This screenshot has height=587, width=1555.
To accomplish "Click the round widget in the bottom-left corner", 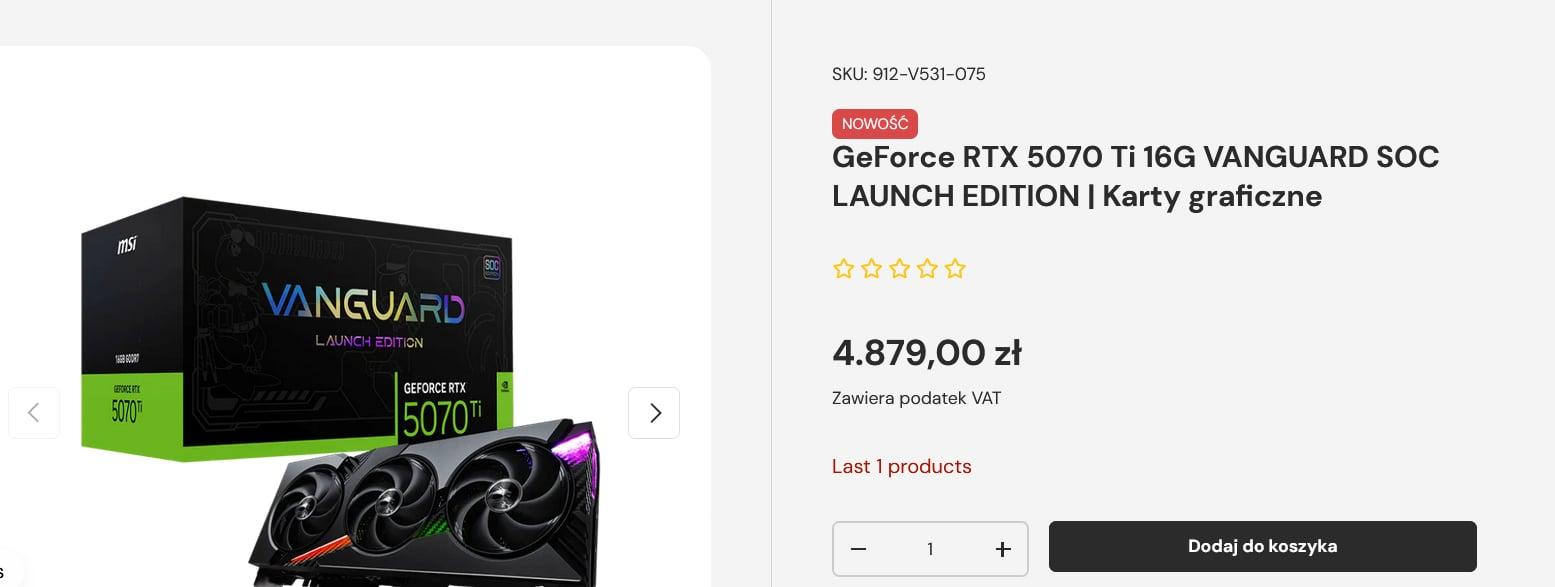I will 6,572.
